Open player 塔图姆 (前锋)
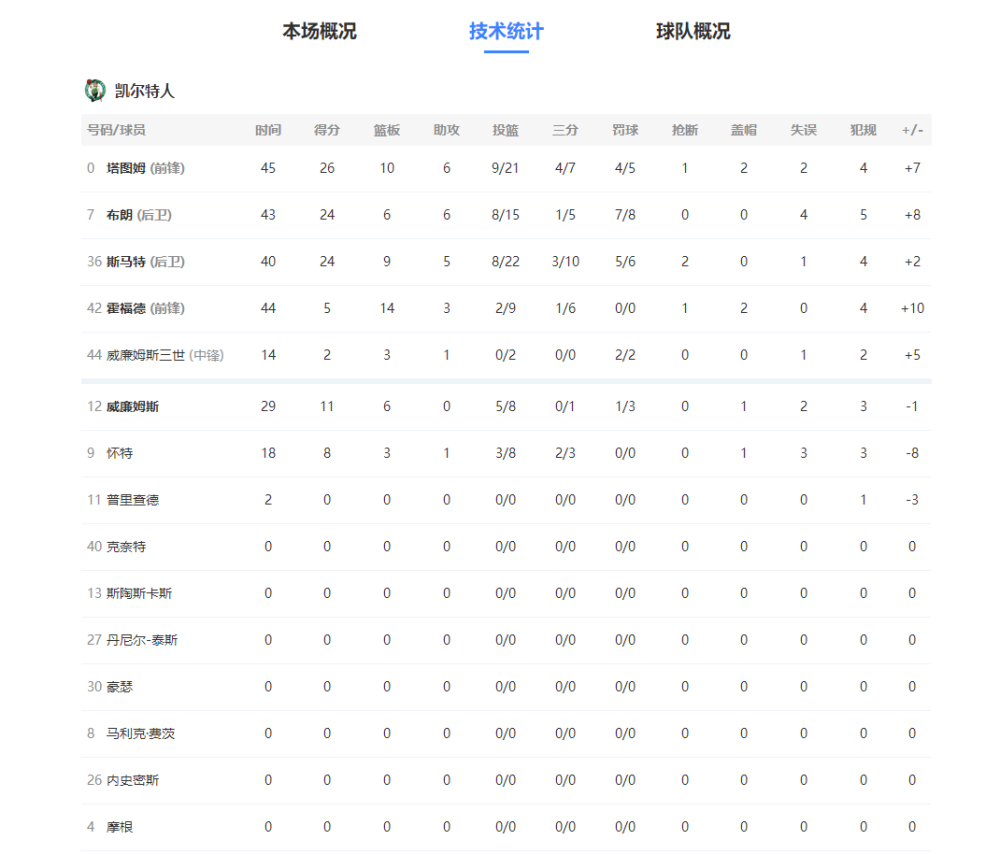Screen dimensions: 1000x854 (x=145, y=168)
